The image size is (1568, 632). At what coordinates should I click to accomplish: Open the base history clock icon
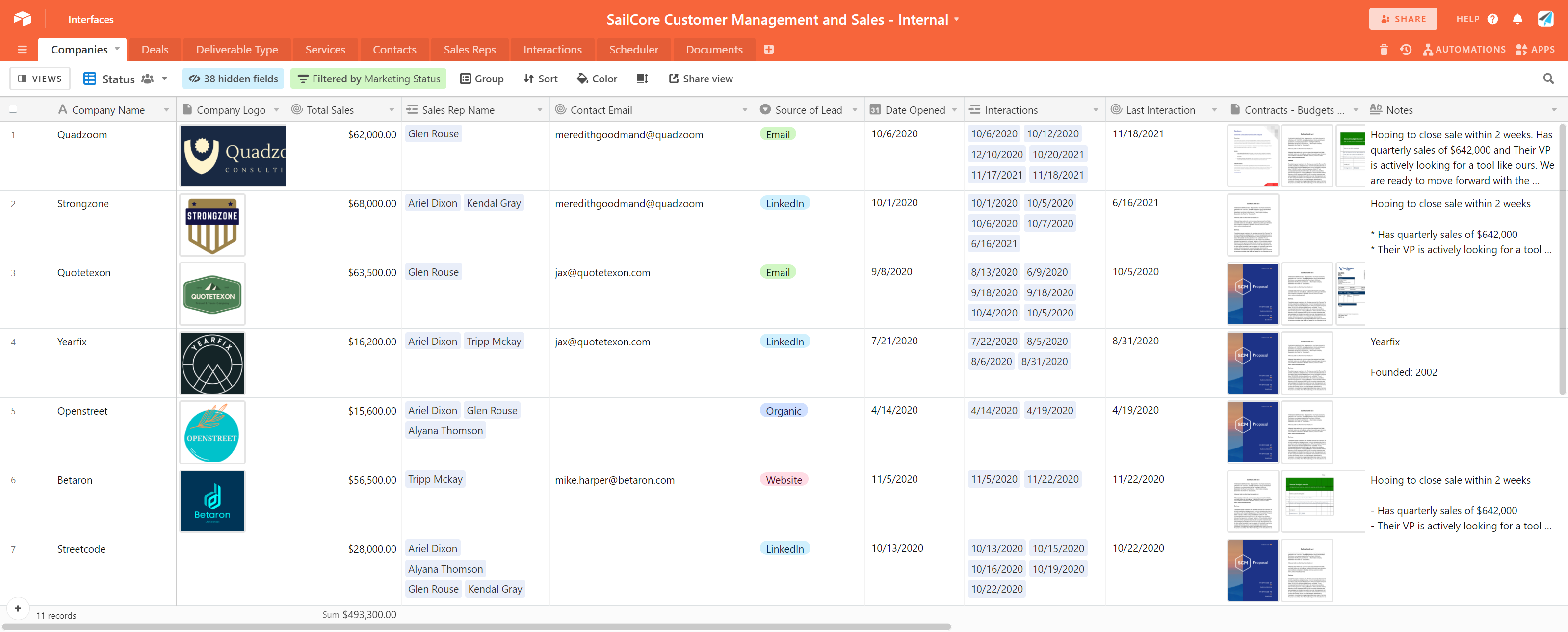[x=1406, y=50]
